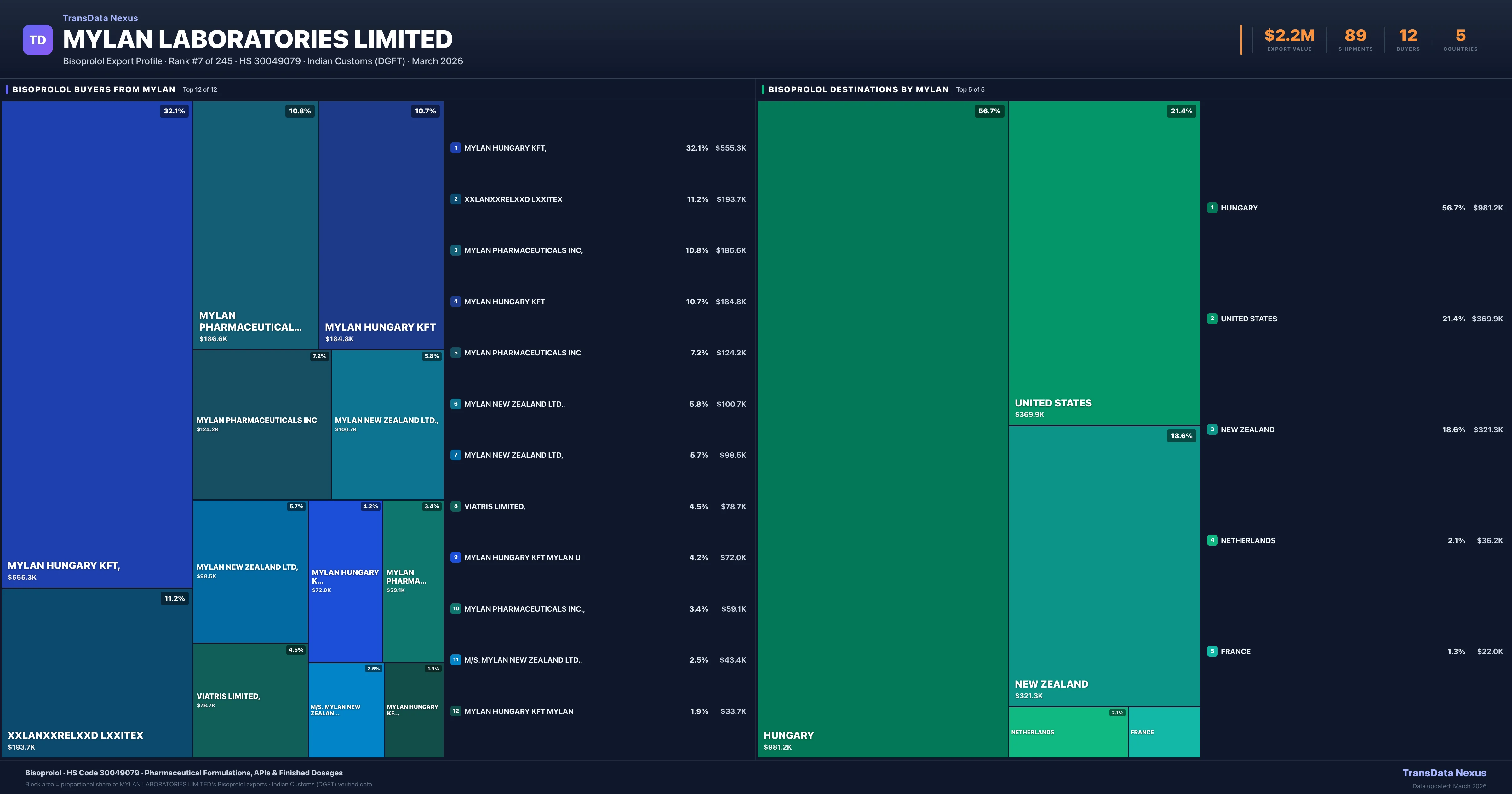Expand the Top 5 of 5 destinations list

pyautogui.click(x=970, y=89)
